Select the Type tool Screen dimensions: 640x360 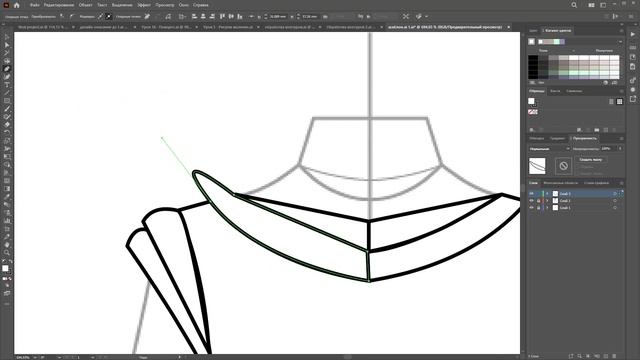pyautogui.click(x=7, y=85)
